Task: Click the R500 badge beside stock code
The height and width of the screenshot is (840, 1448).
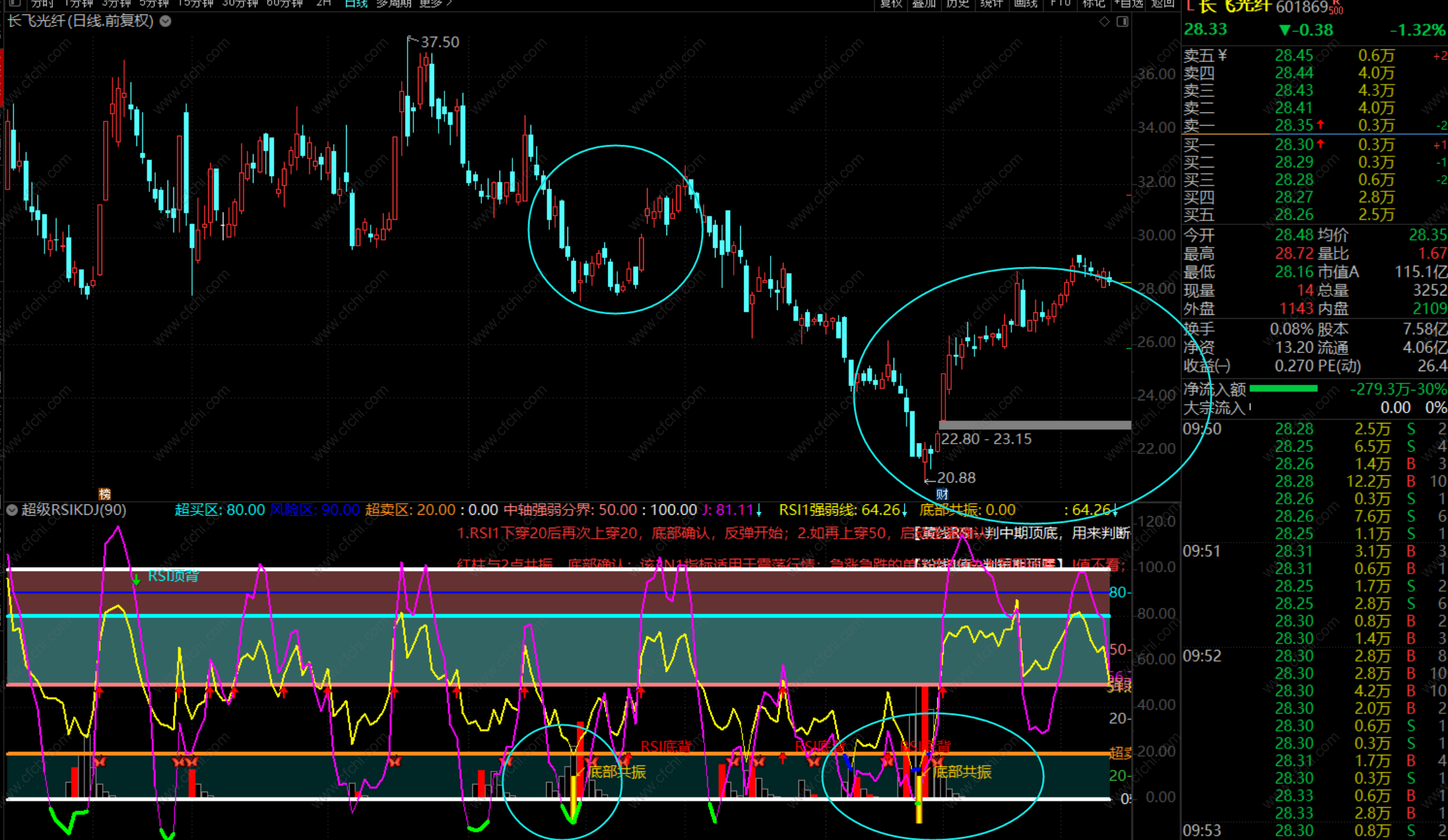Action: pyautogui.click(x=1336, y=8)
